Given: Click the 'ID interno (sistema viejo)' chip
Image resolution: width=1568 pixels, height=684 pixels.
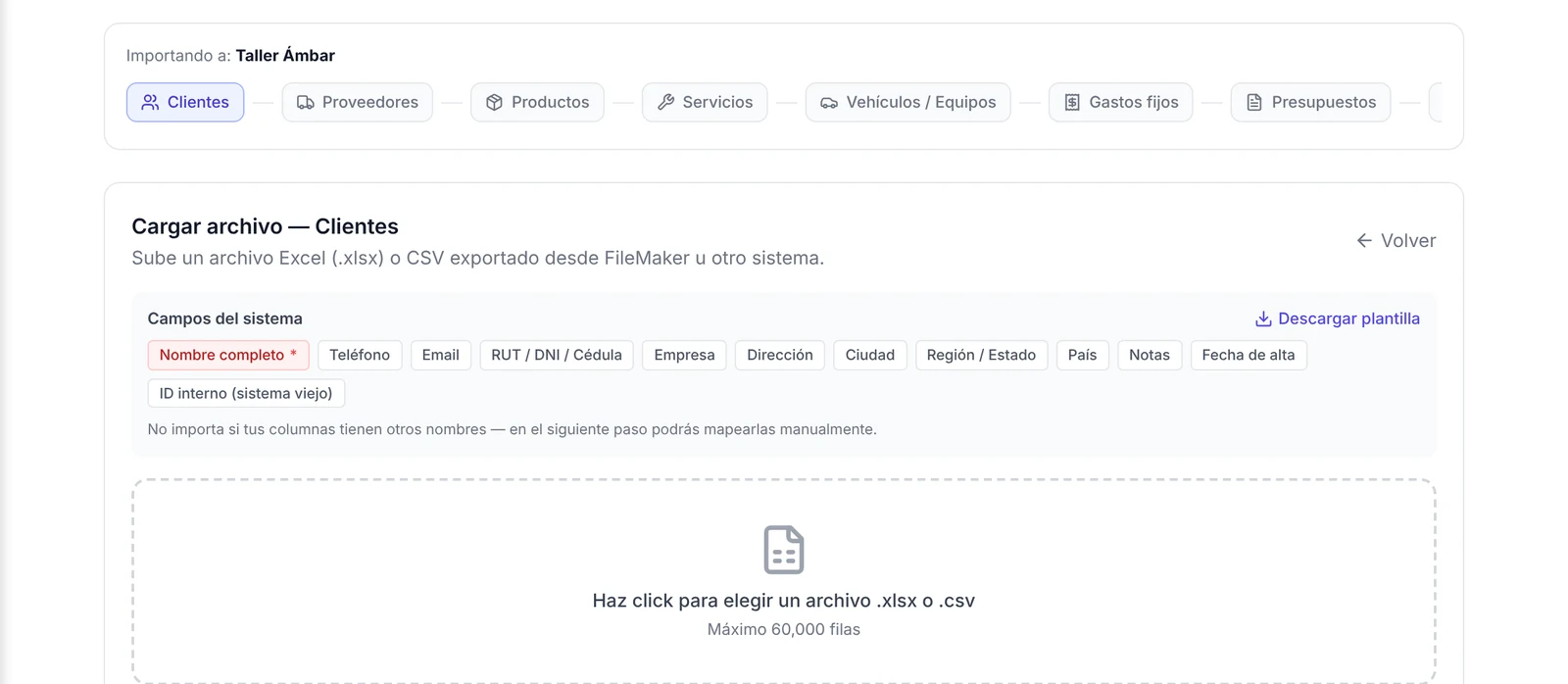Looking at the screenshot, I should [246, 393].
